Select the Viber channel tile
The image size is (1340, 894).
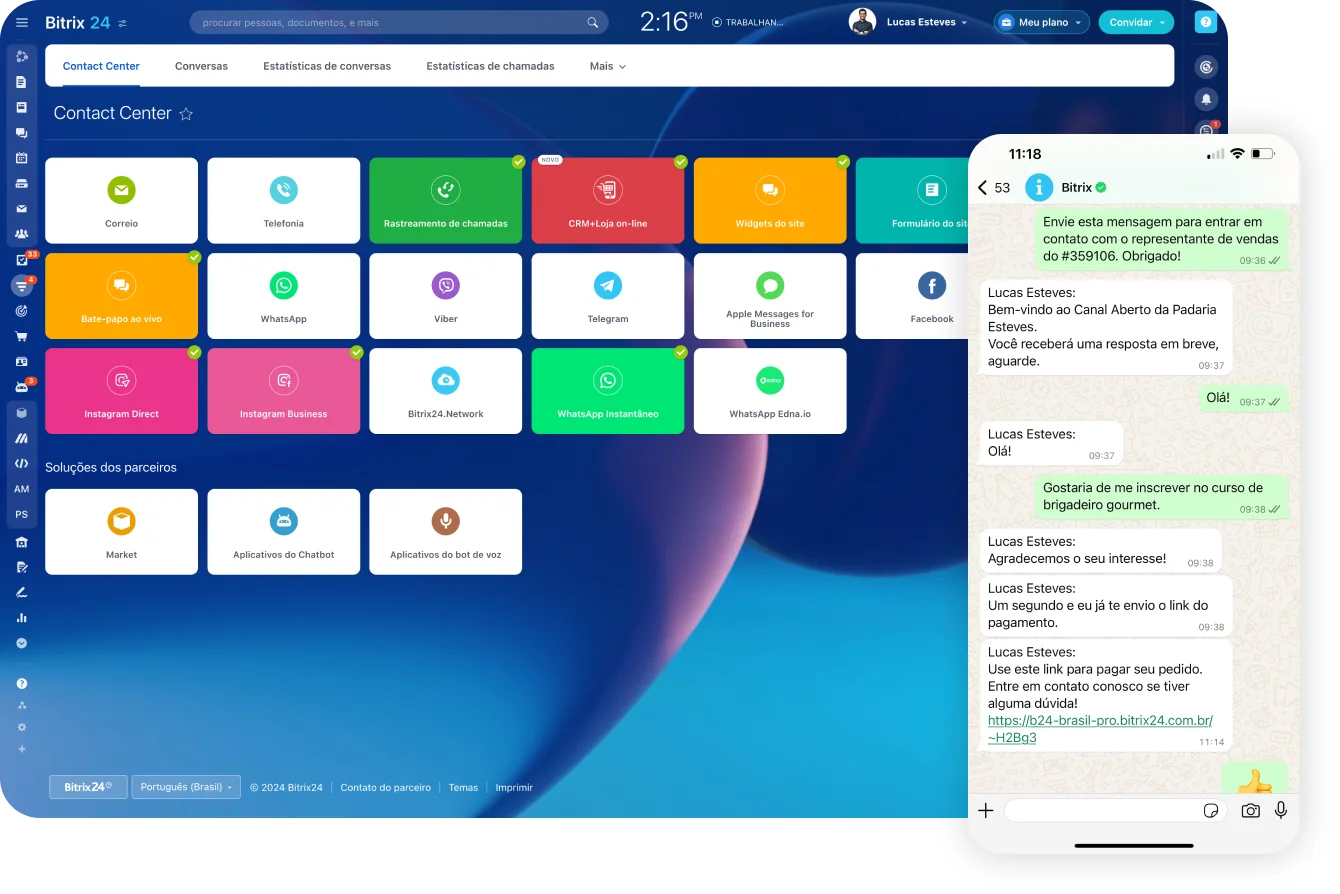tap(445, 296)
